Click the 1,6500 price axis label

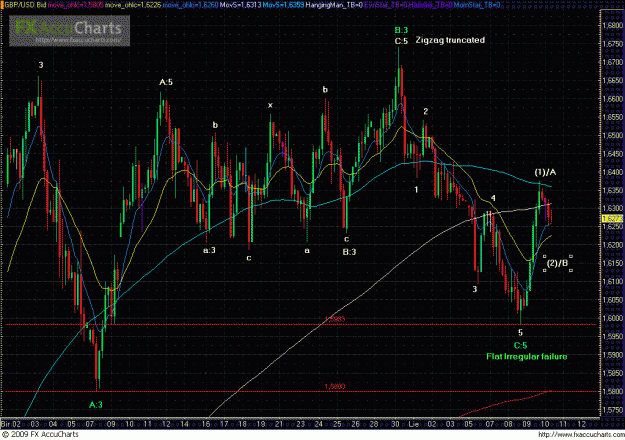[x=612, y=136]
